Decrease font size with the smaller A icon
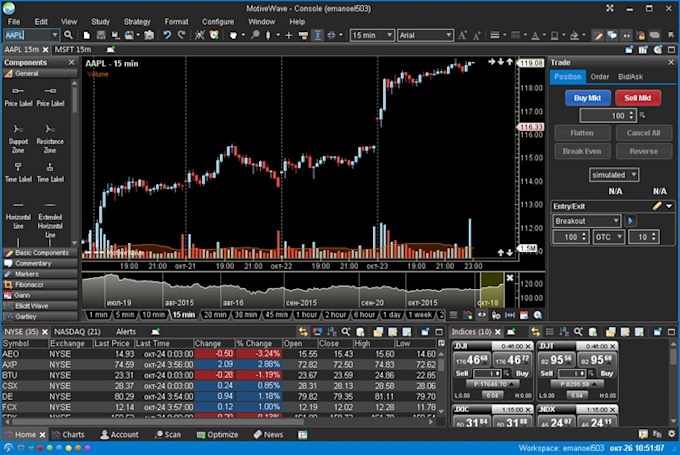This screenshot has width=680, height=455. pyautogui.click(x=476, y=35)
